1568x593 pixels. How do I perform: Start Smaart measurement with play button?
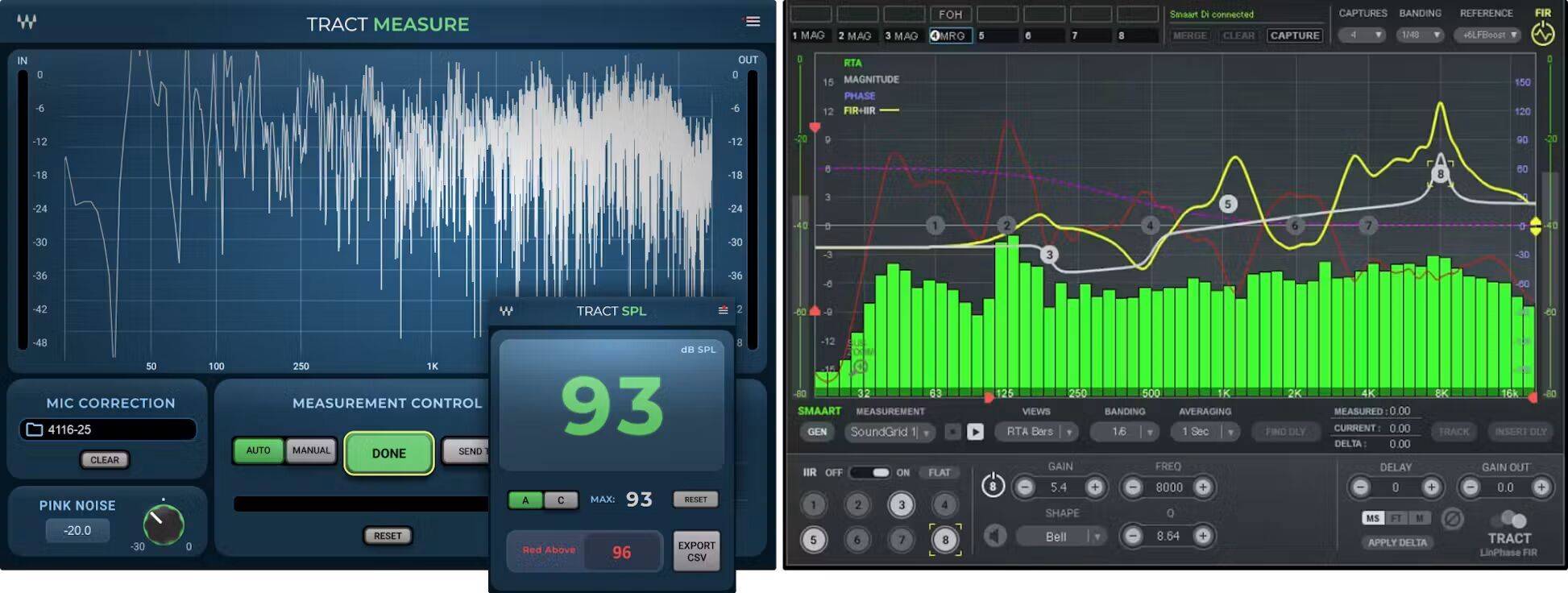coord(975,432)
